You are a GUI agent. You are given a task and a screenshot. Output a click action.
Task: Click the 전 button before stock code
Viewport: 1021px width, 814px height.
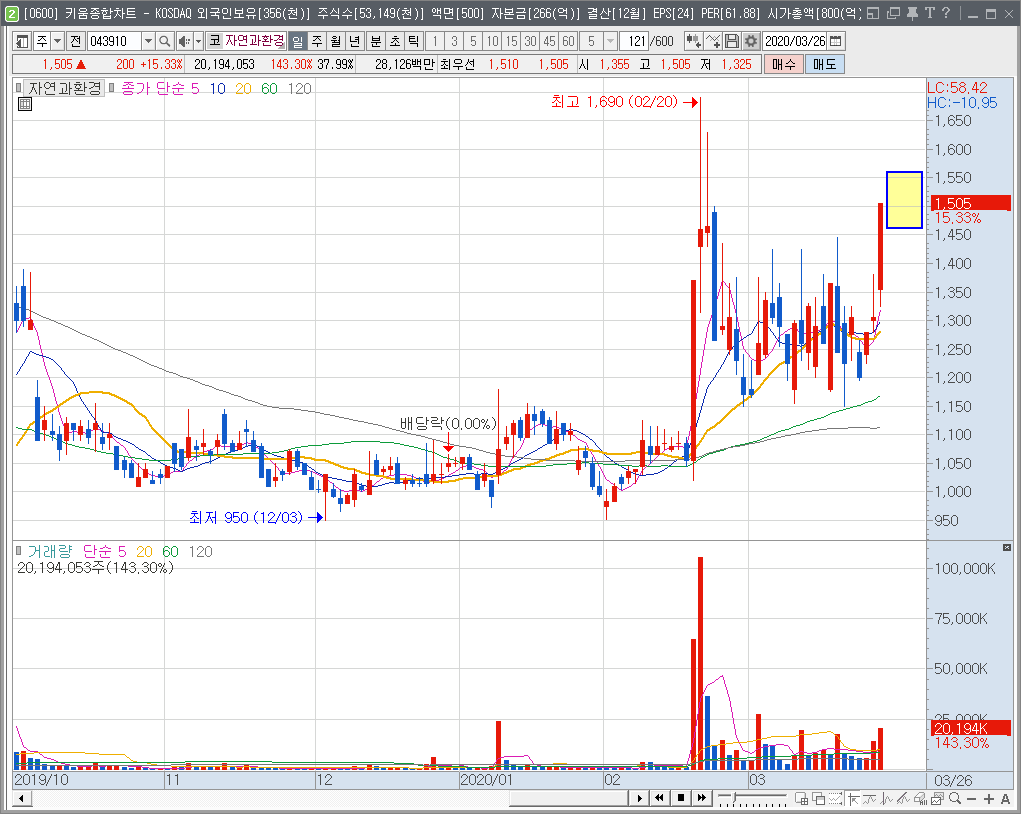[x=76, y=42]
